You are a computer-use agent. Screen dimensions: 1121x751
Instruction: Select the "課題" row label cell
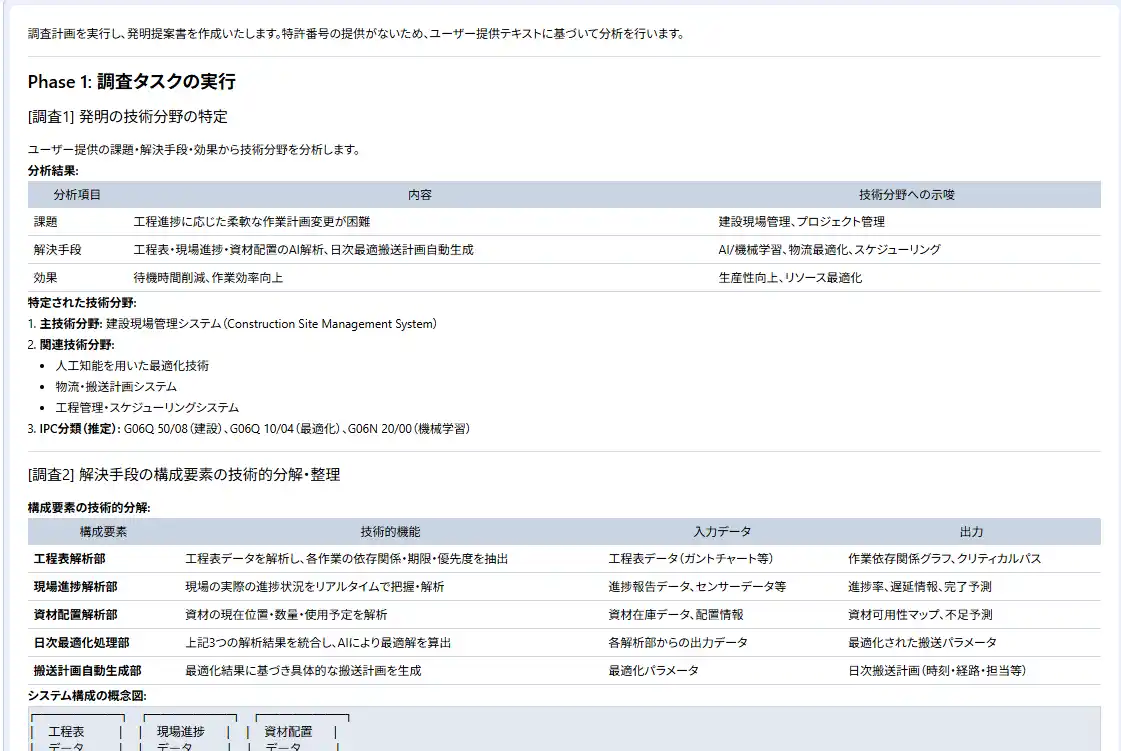tap(46, 222)
